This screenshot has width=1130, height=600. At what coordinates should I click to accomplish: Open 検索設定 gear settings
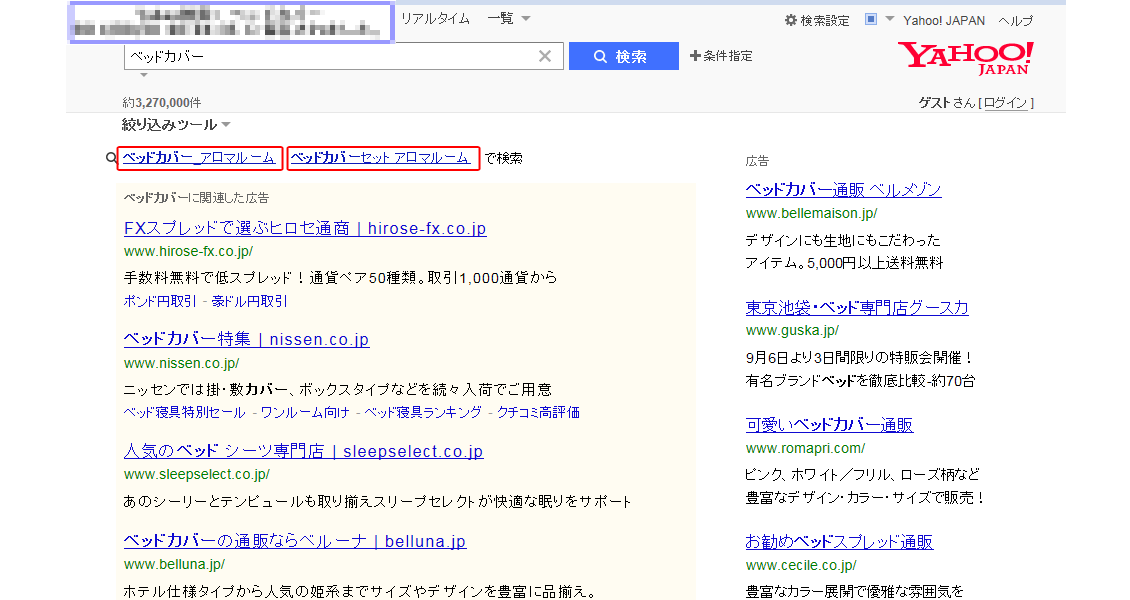coord(817,20)
